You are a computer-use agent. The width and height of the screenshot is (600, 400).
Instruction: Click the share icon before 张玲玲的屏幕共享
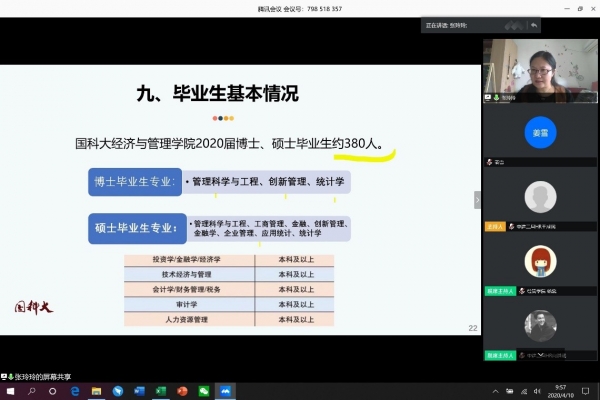[3, 377]
